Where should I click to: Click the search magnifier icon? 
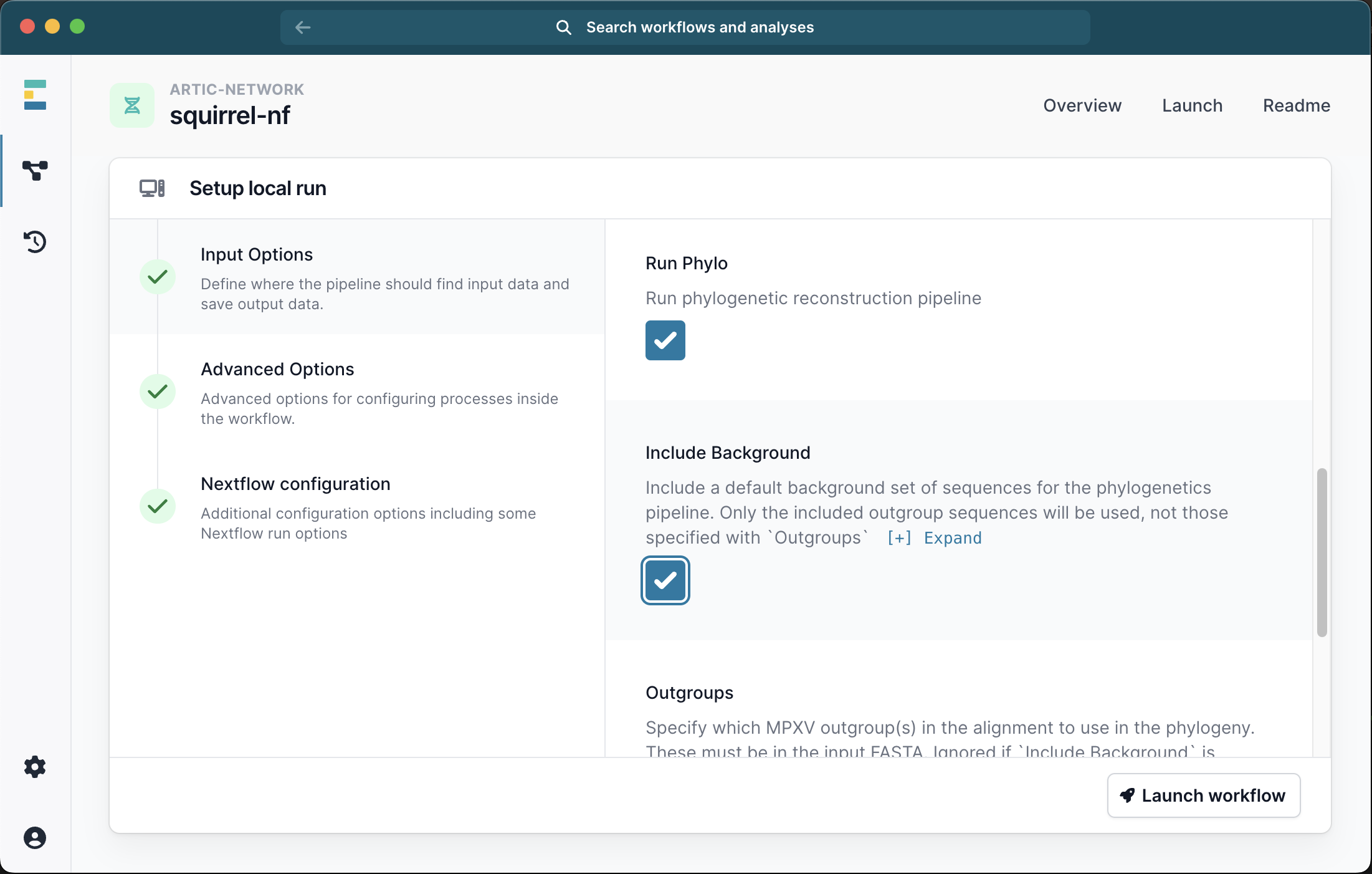coord(563,27)
